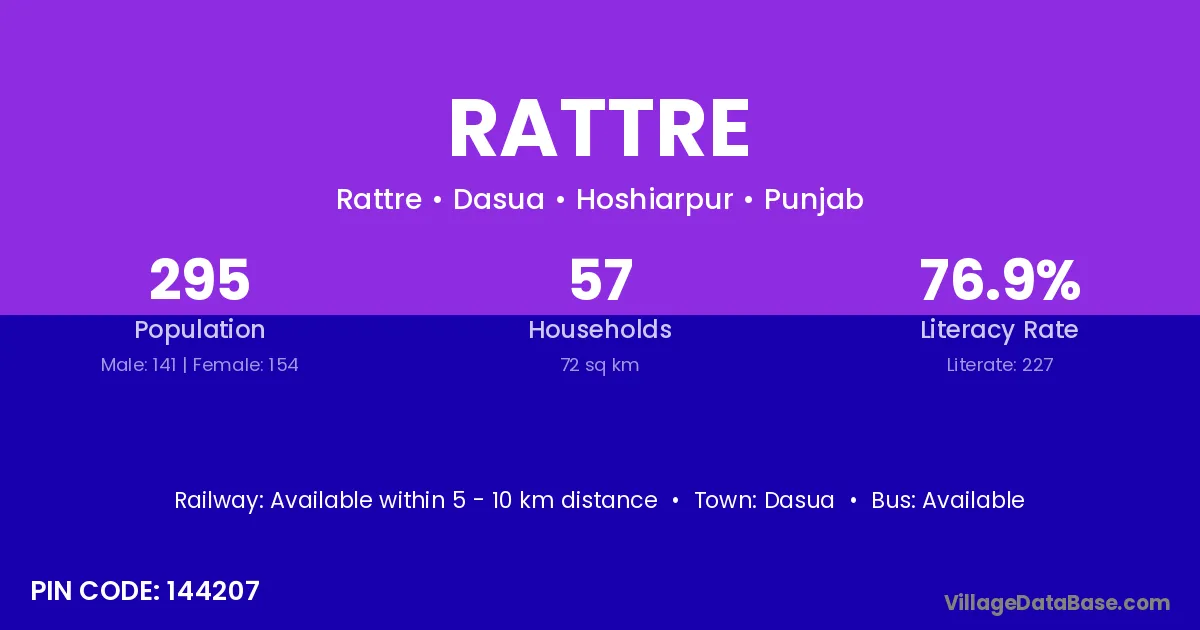Click the 76.9% literacy value
The height and width of the screenshot is (630, 1200).
(x=999, y=280)
